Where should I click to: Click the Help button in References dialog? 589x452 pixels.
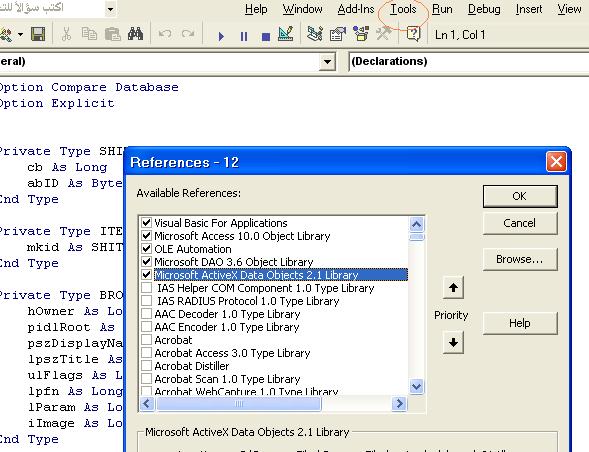pos(520,323)
